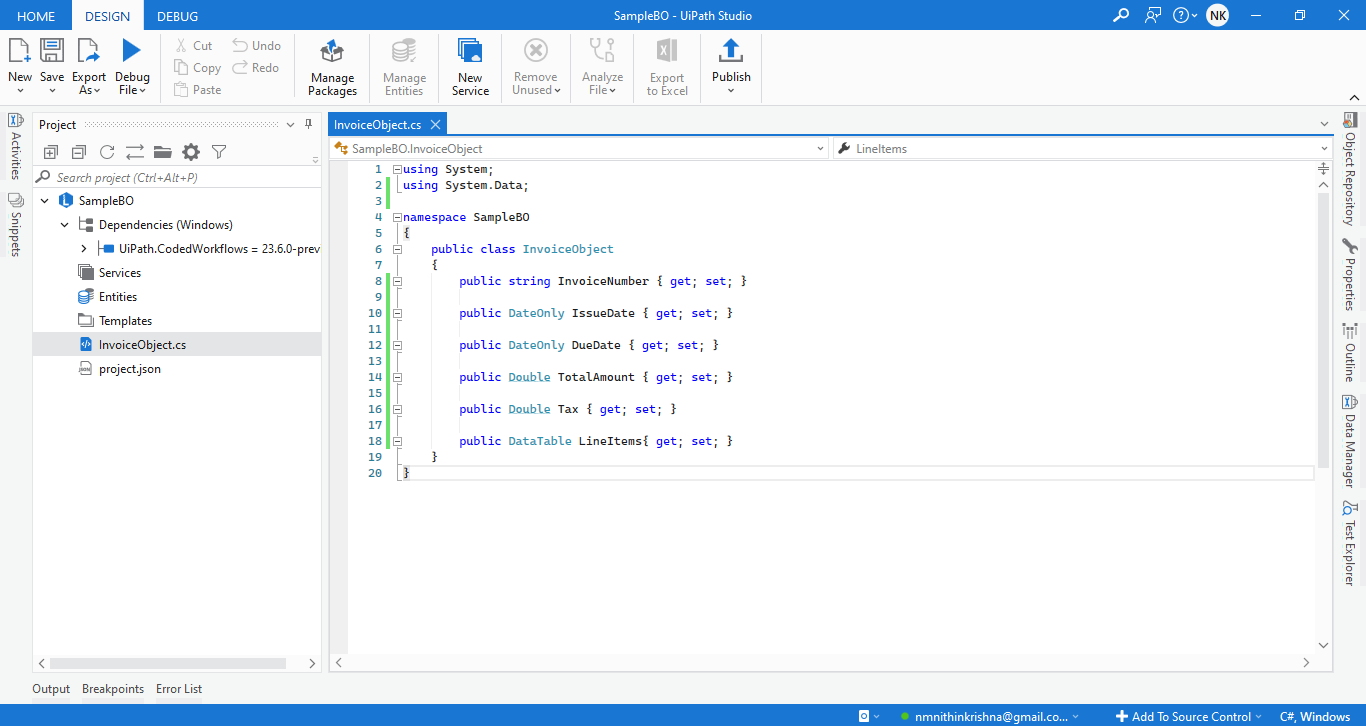1366x726 pixels.
Task: Open the Project panel options dropdown arrow
Action: click(x=291, y=124)
